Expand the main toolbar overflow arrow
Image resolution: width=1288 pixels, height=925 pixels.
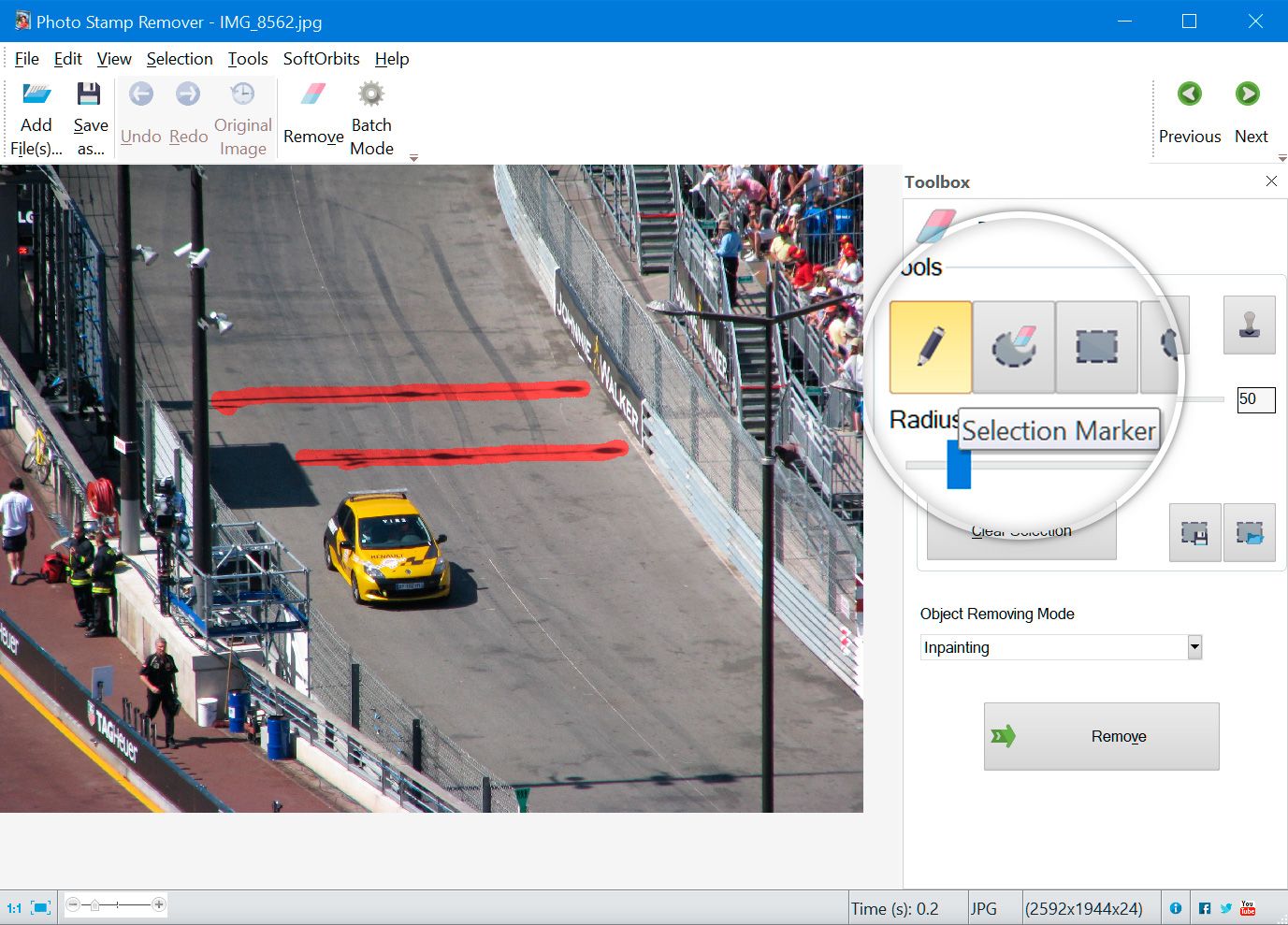click(x=413, y=158)
